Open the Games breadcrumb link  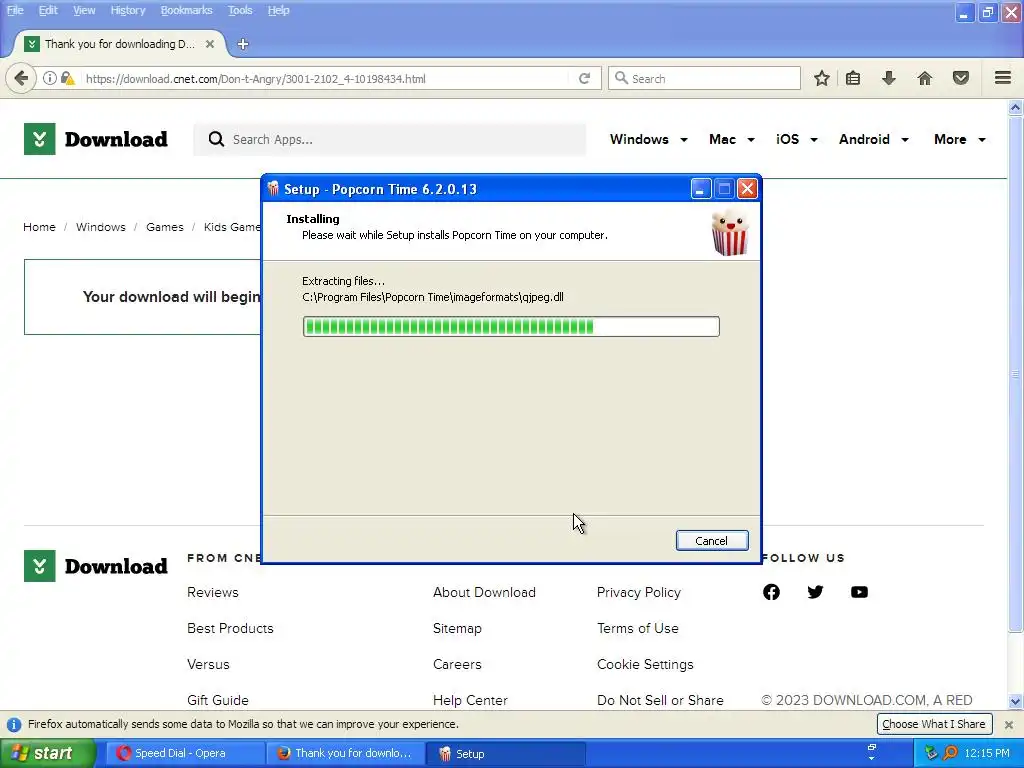point(165,227)
